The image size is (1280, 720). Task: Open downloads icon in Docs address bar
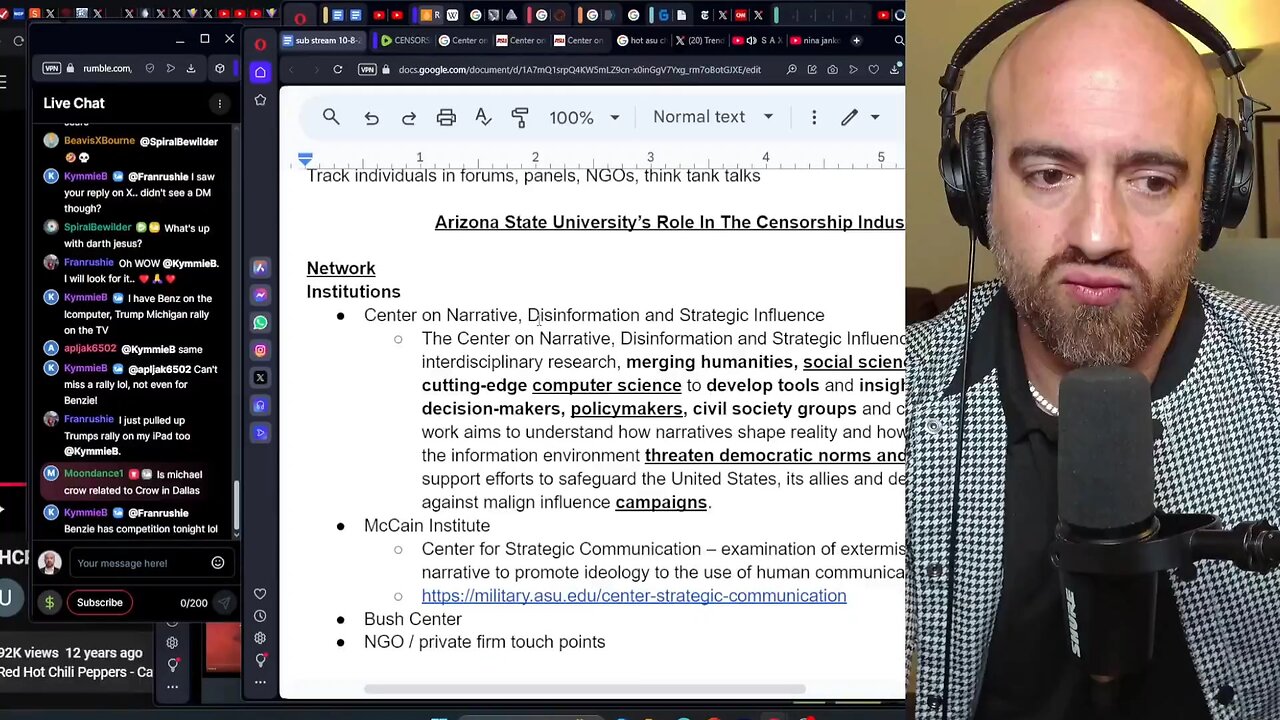[894, 69]
